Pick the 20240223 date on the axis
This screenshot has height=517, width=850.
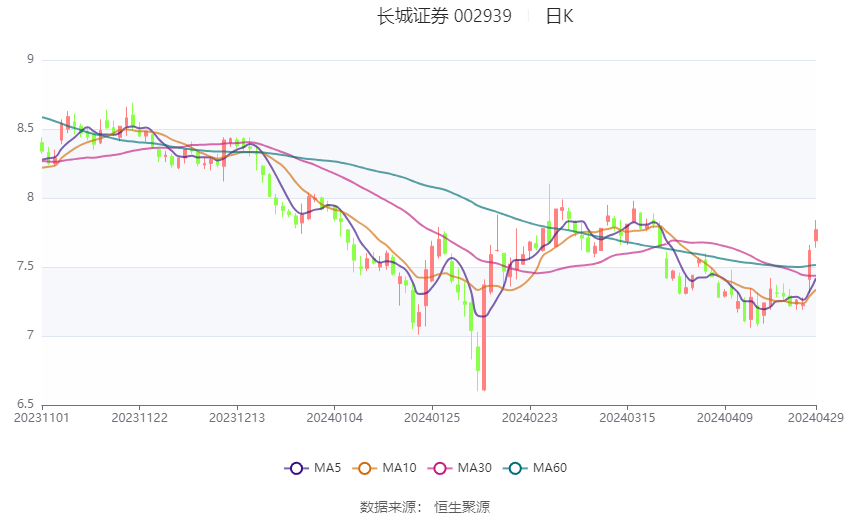point(529,417)
